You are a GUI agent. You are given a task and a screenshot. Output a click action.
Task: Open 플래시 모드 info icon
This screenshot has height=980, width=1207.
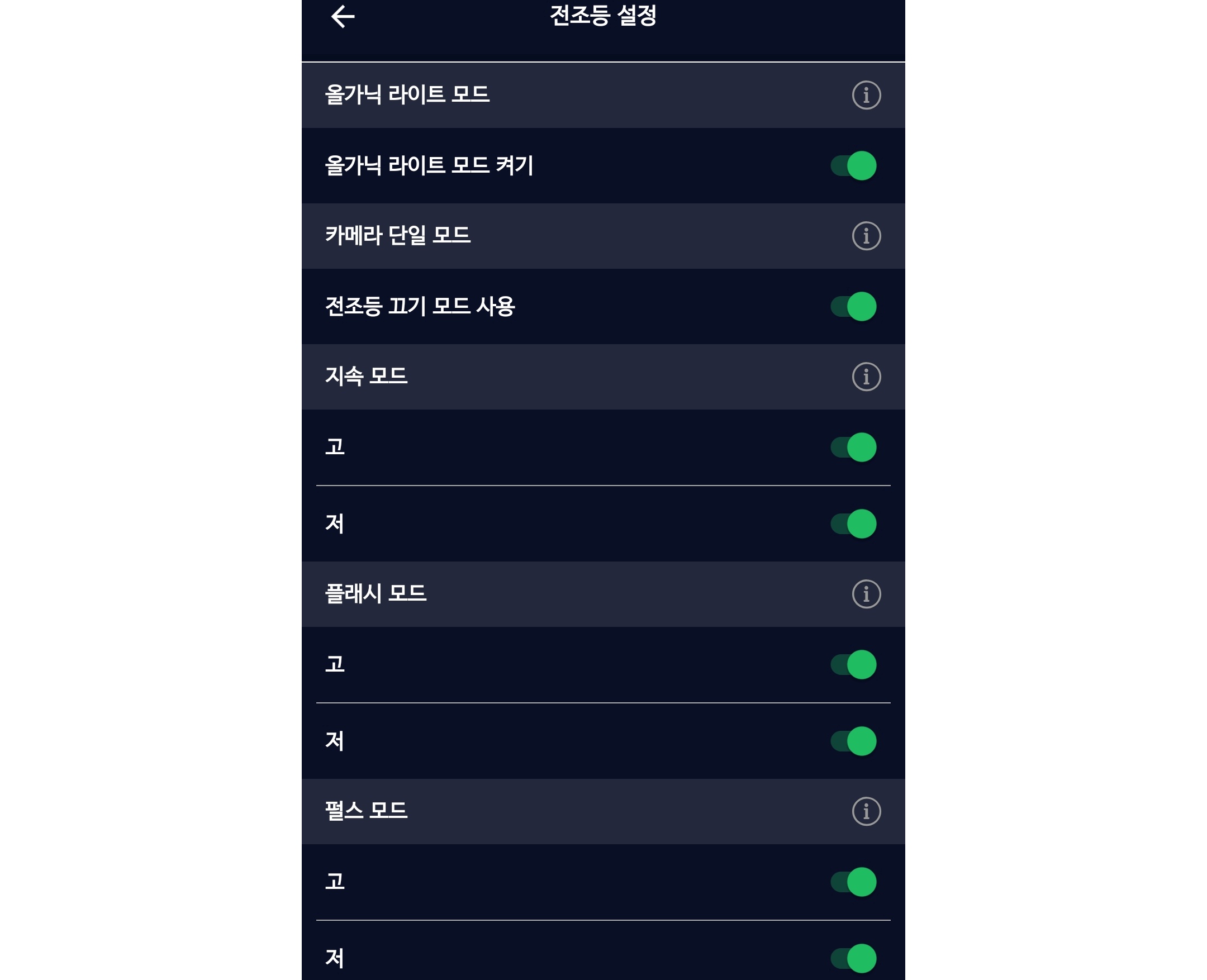pyautogui.click(x=866, y=594)
